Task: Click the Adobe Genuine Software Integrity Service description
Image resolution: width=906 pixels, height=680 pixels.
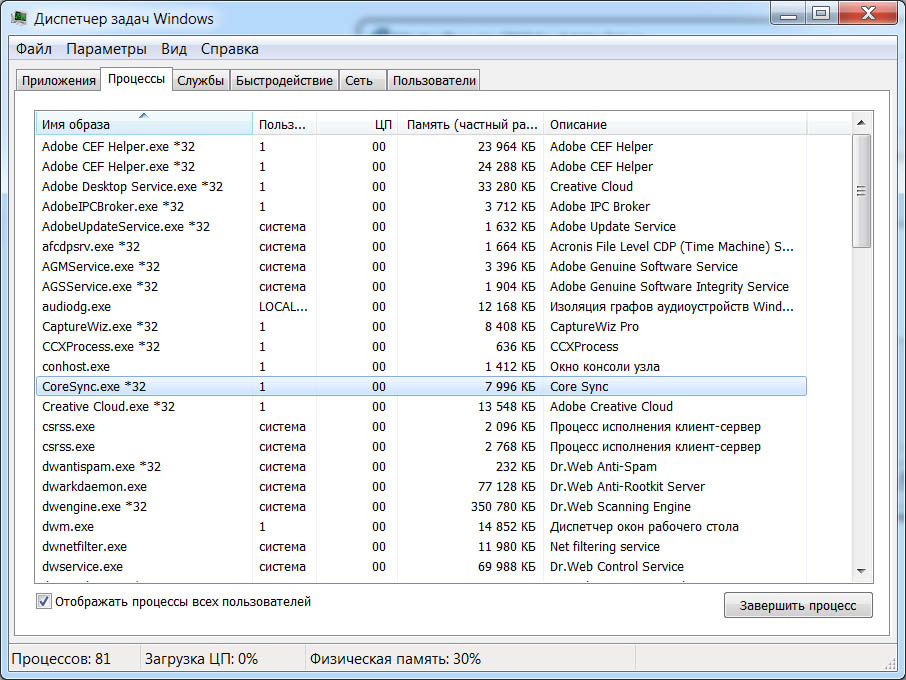Action: coord(669,287)
